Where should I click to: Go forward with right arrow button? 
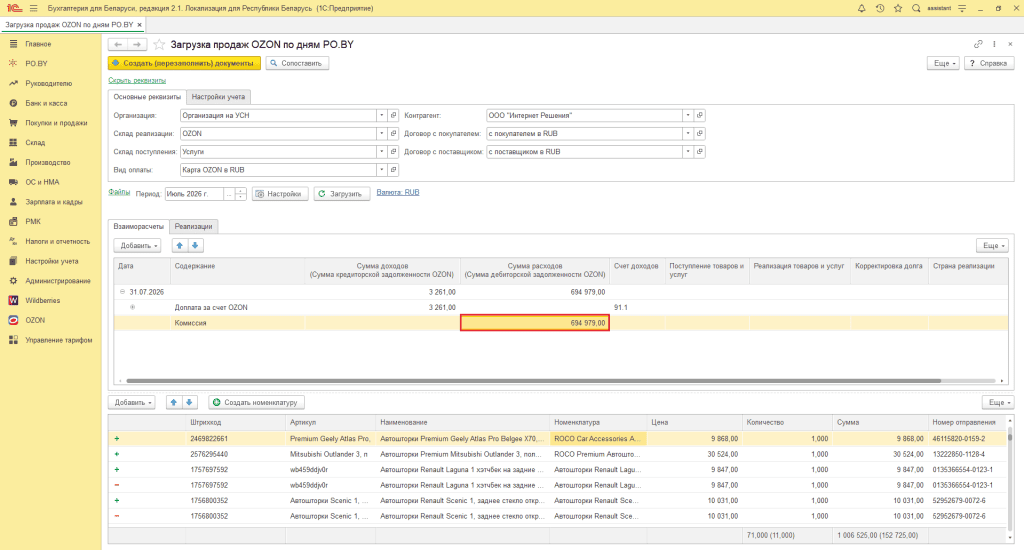(137, 44)
